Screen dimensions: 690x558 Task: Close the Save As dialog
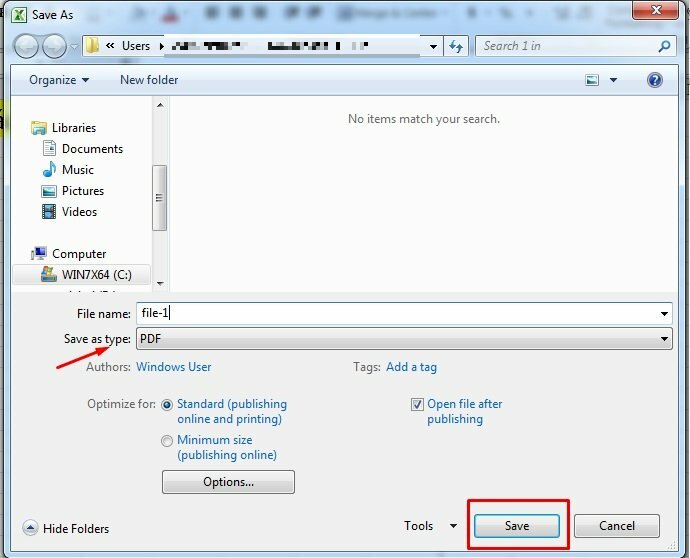click(655, 11)
